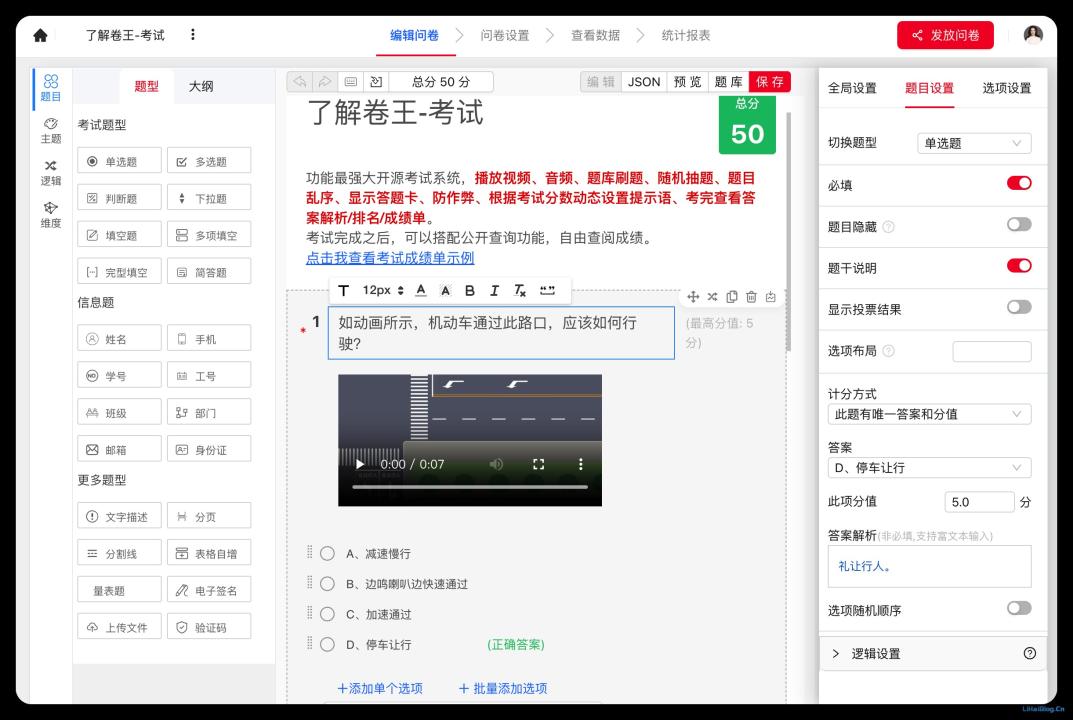Click the 发放问卷 publish button
The width and height of the screenshot is (1073, 720).
[945, 35]
